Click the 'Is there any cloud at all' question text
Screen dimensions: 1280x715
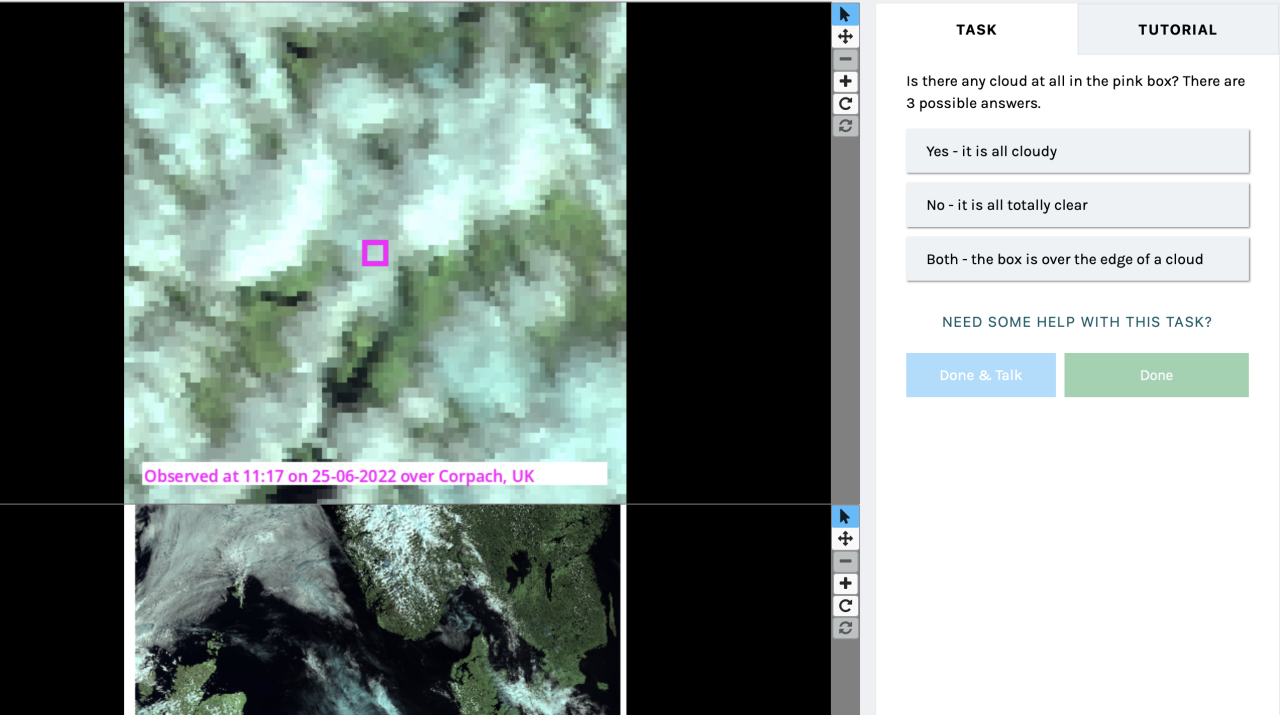point(1075,92)
